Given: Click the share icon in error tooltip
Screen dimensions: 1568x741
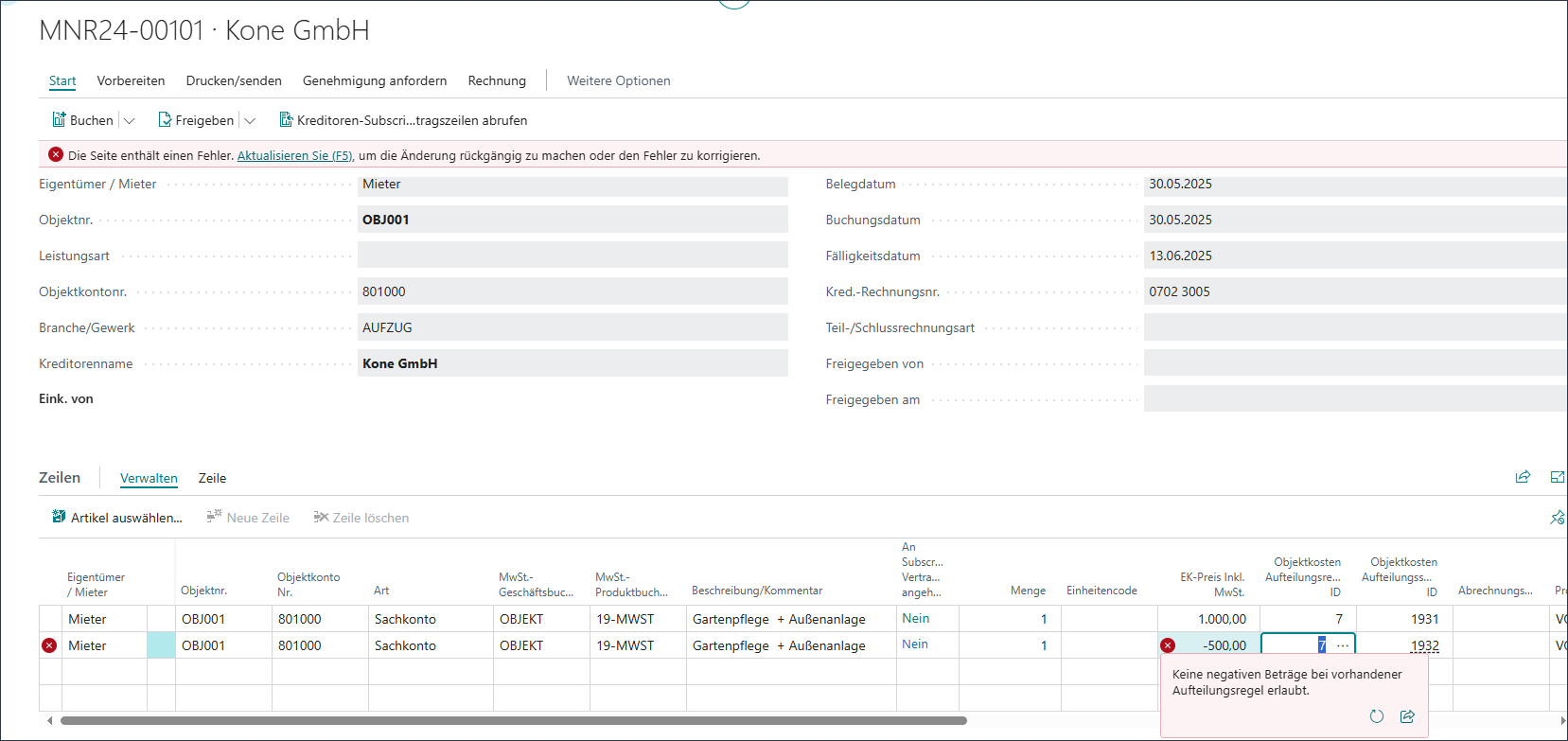Looking at the screenshot, I should [1407, 716].
